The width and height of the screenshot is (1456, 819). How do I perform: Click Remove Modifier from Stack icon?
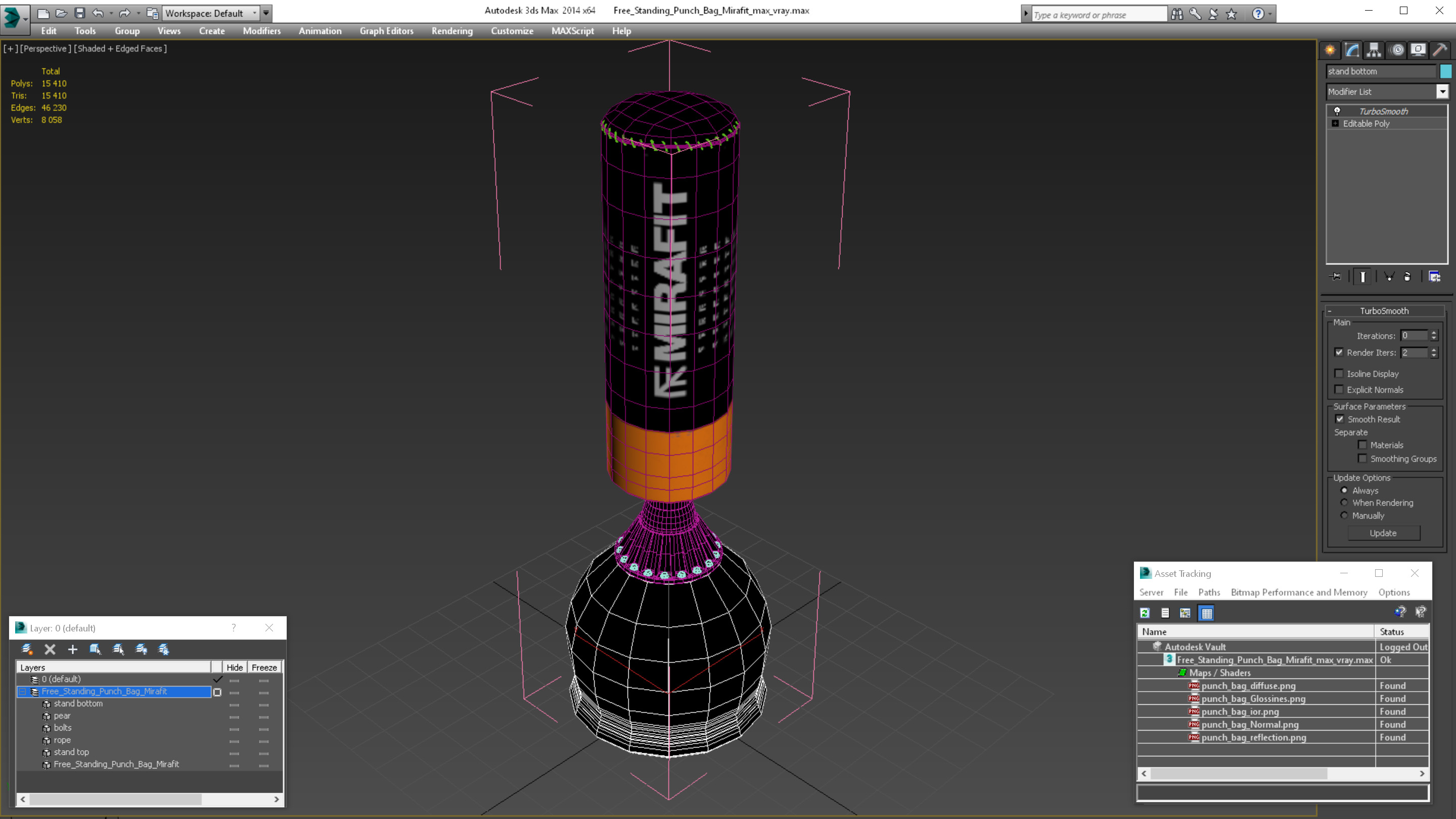click(1407, 277)
